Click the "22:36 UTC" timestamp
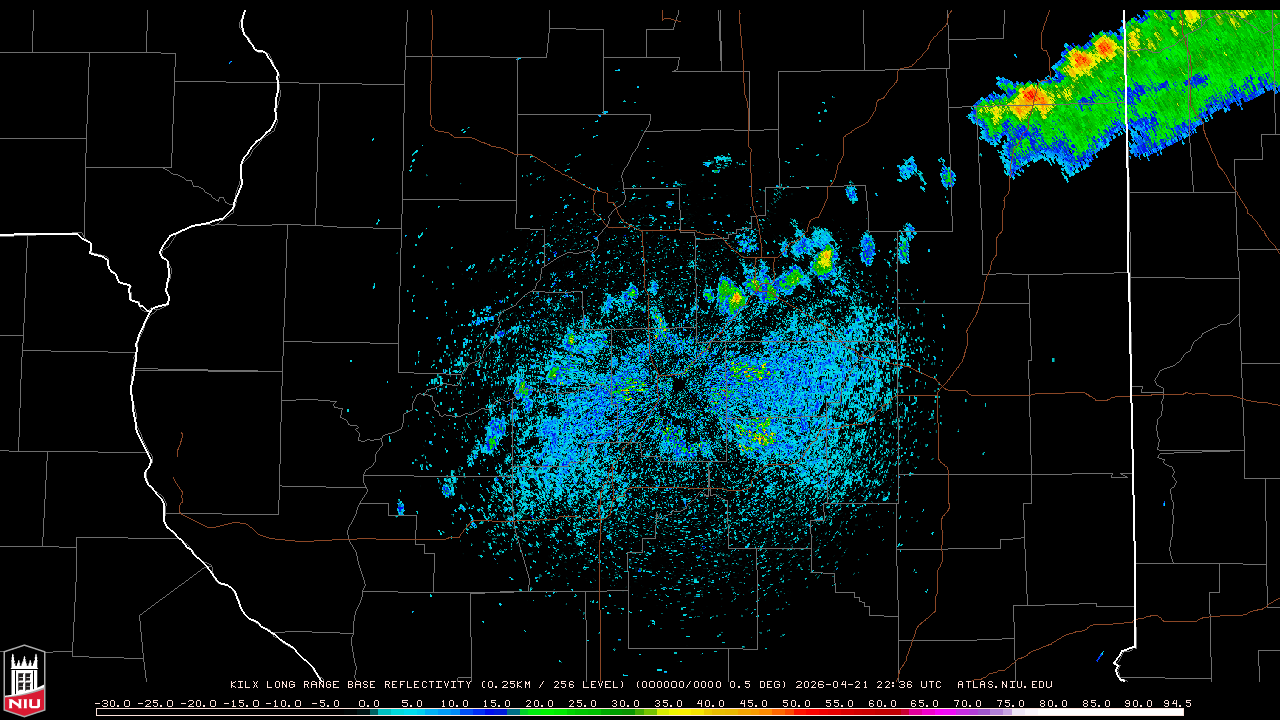Image resolution: width=1280 pixels, height=720 pixels. click(909, 685)
